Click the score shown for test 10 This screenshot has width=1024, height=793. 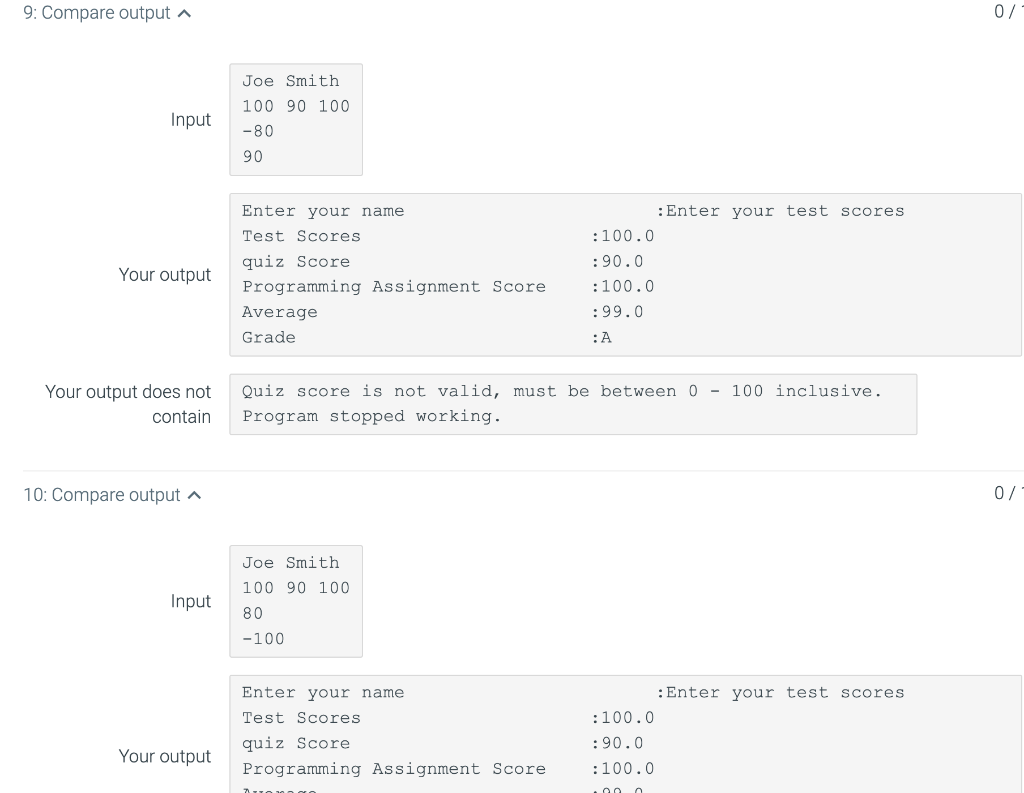(x=1008, y=493)
